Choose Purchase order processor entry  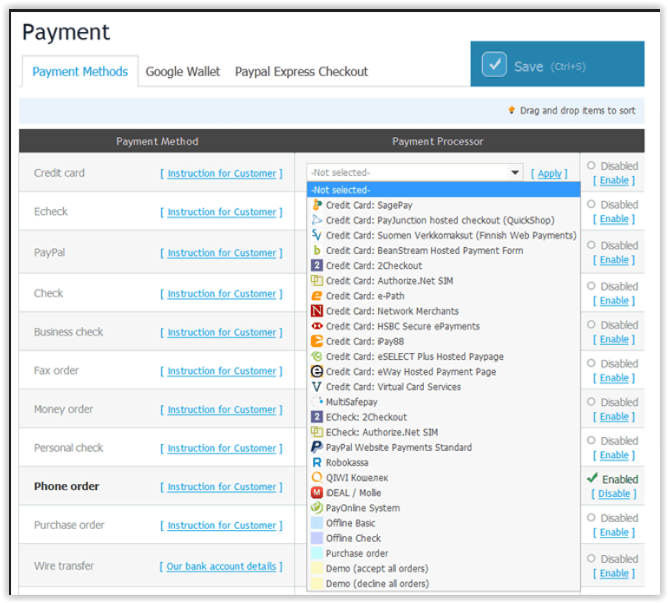click(x=443, y=553)
